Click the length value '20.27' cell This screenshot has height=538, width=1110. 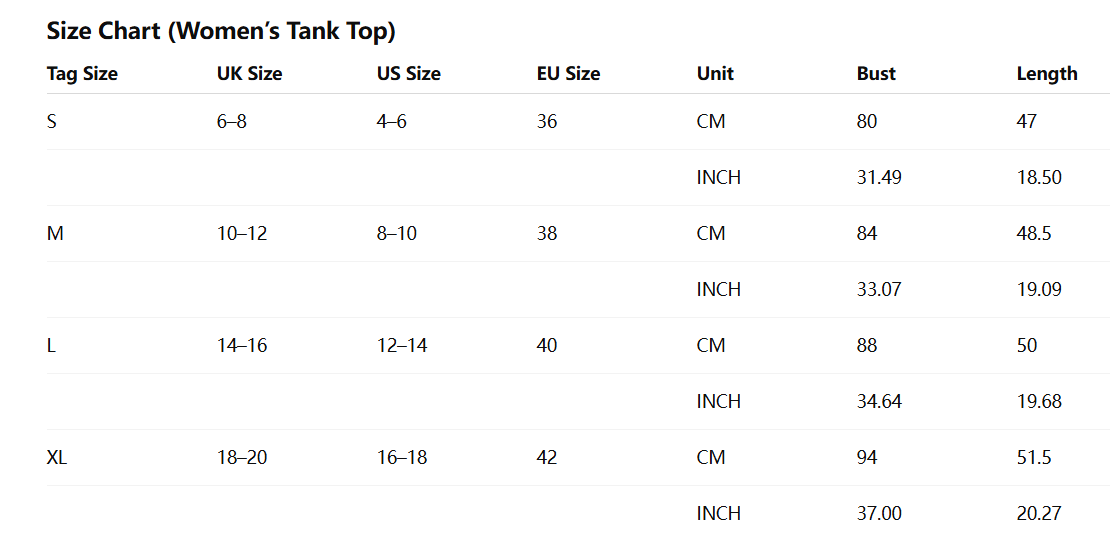coord(1039,513)
